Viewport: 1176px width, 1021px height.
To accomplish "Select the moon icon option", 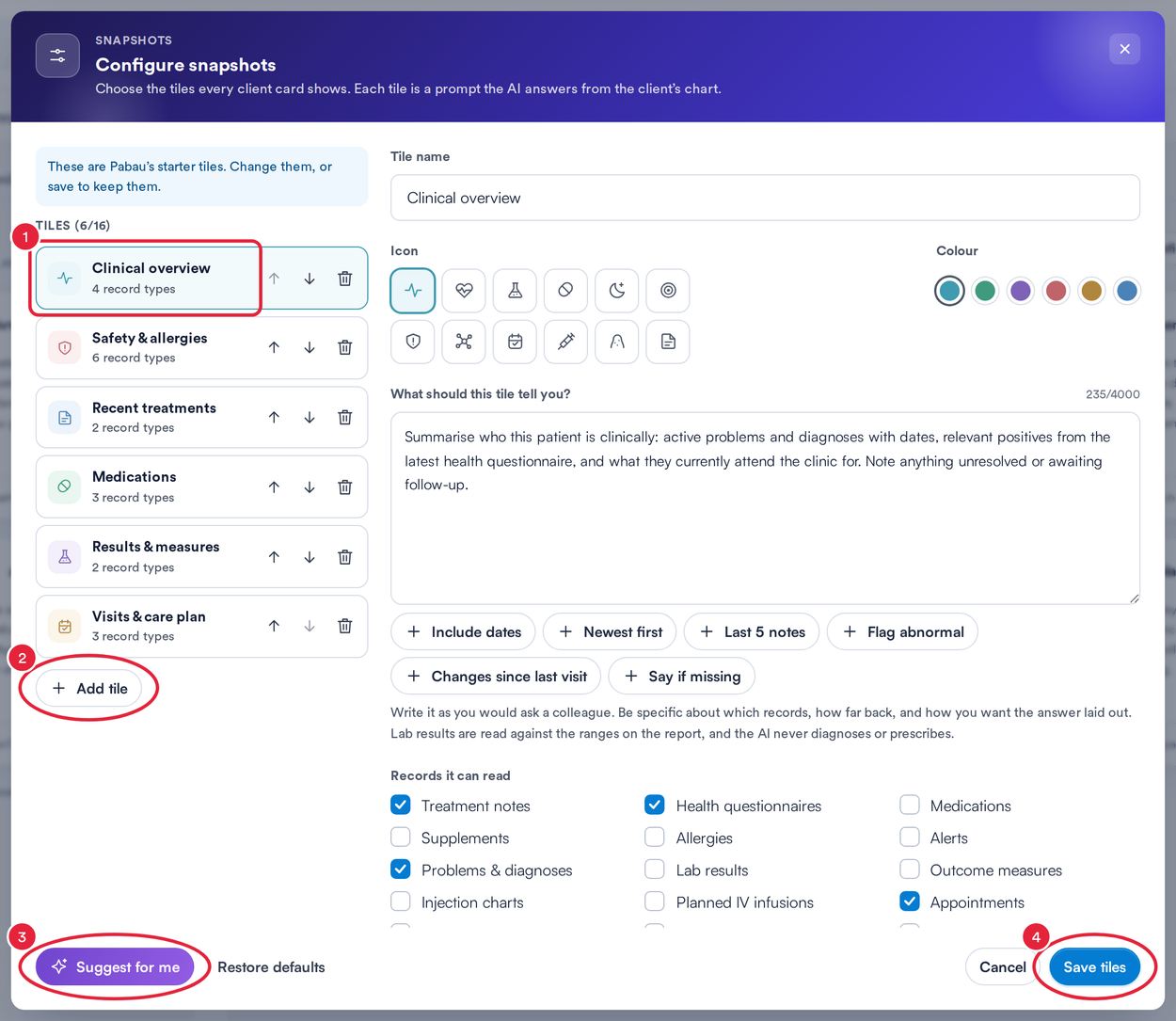I will (616, 291).
